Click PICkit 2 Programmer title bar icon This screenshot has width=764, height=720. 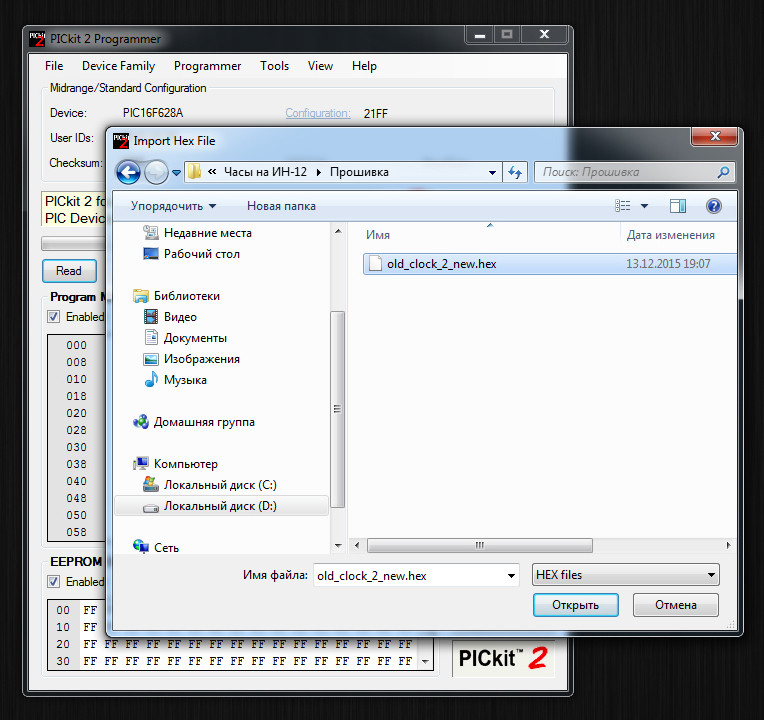37,39
